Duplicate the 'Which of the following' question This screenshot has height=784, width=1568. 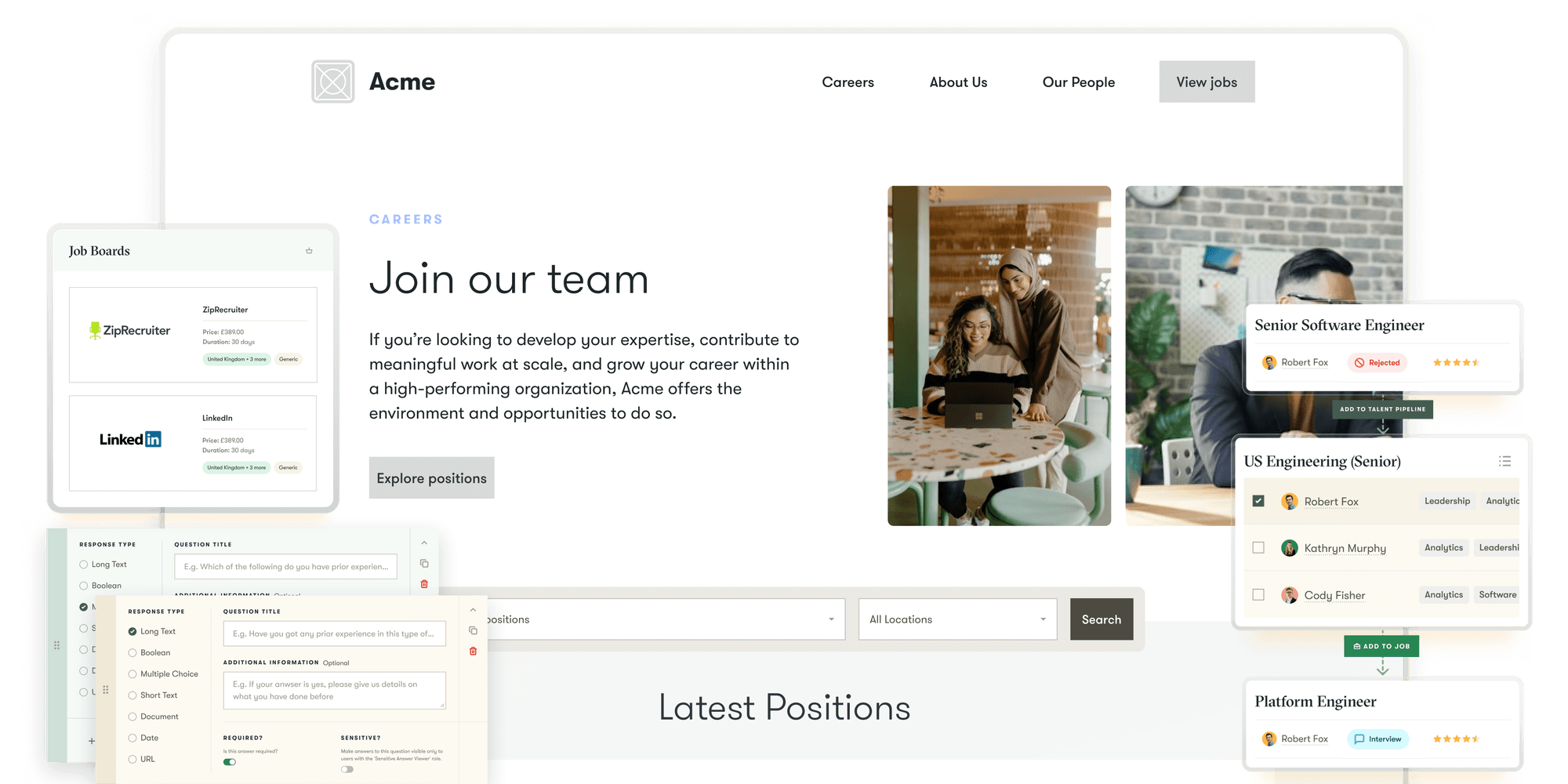pyautogui.click(x=424, y=564)
